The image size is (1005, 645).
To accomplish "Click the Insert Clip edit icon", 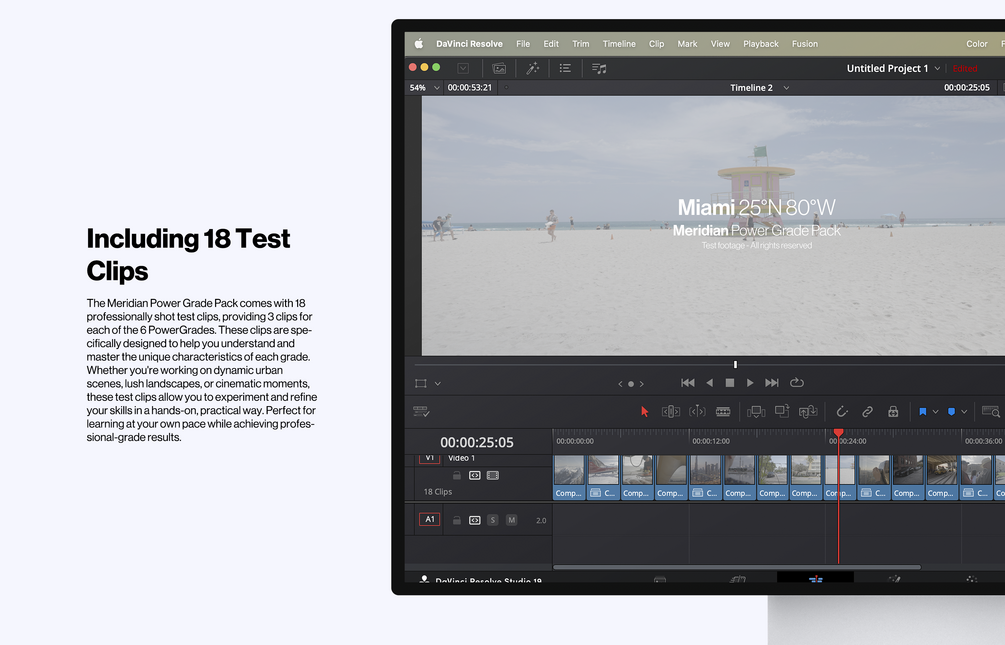I will point(756,412).
